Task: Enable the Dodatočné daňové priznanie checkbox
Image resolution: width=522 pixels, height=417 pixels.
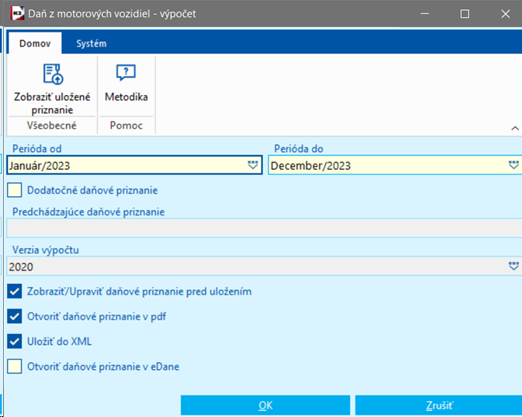Action: point(15,190)
